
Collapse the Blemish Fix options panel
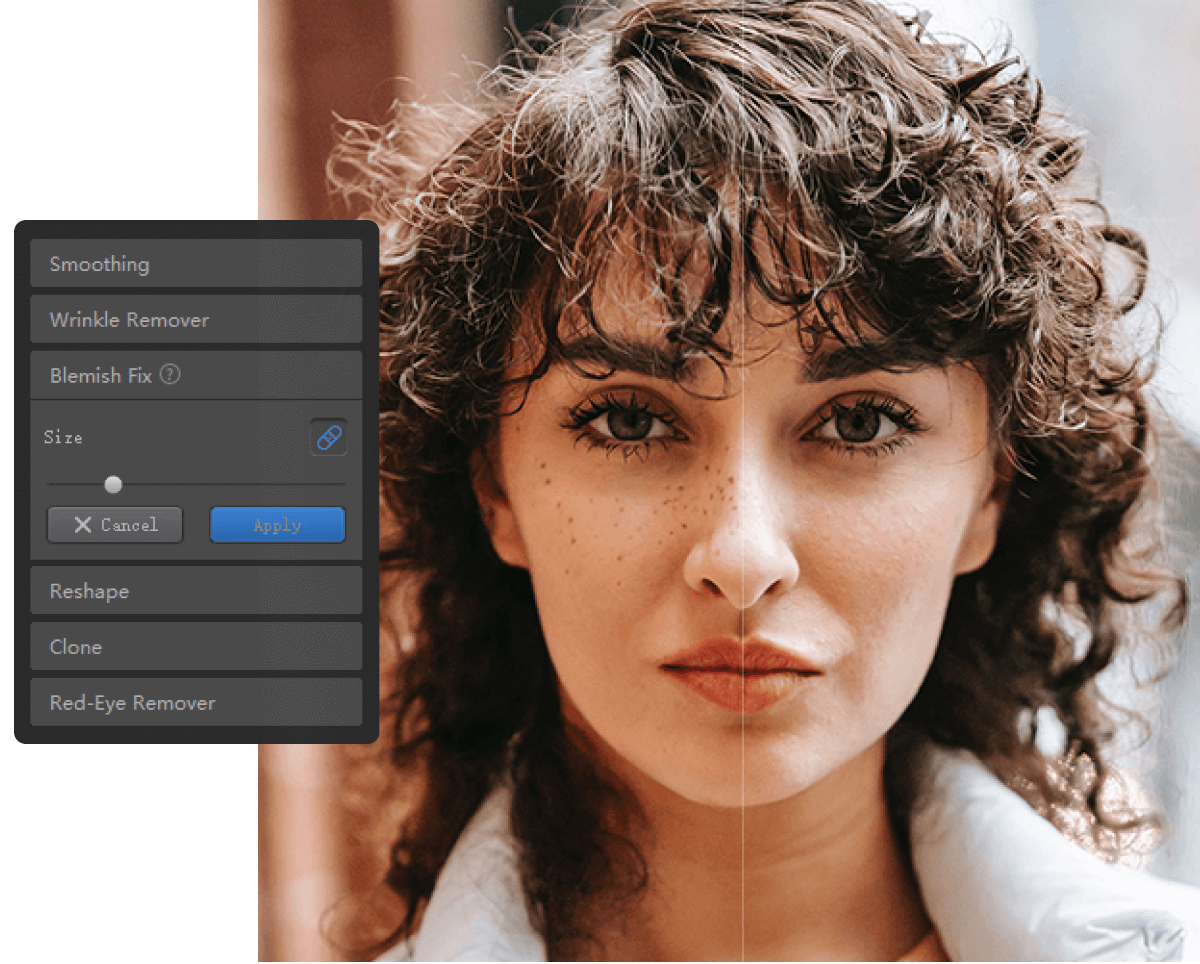pyautogui.click(x=100, y=375)
